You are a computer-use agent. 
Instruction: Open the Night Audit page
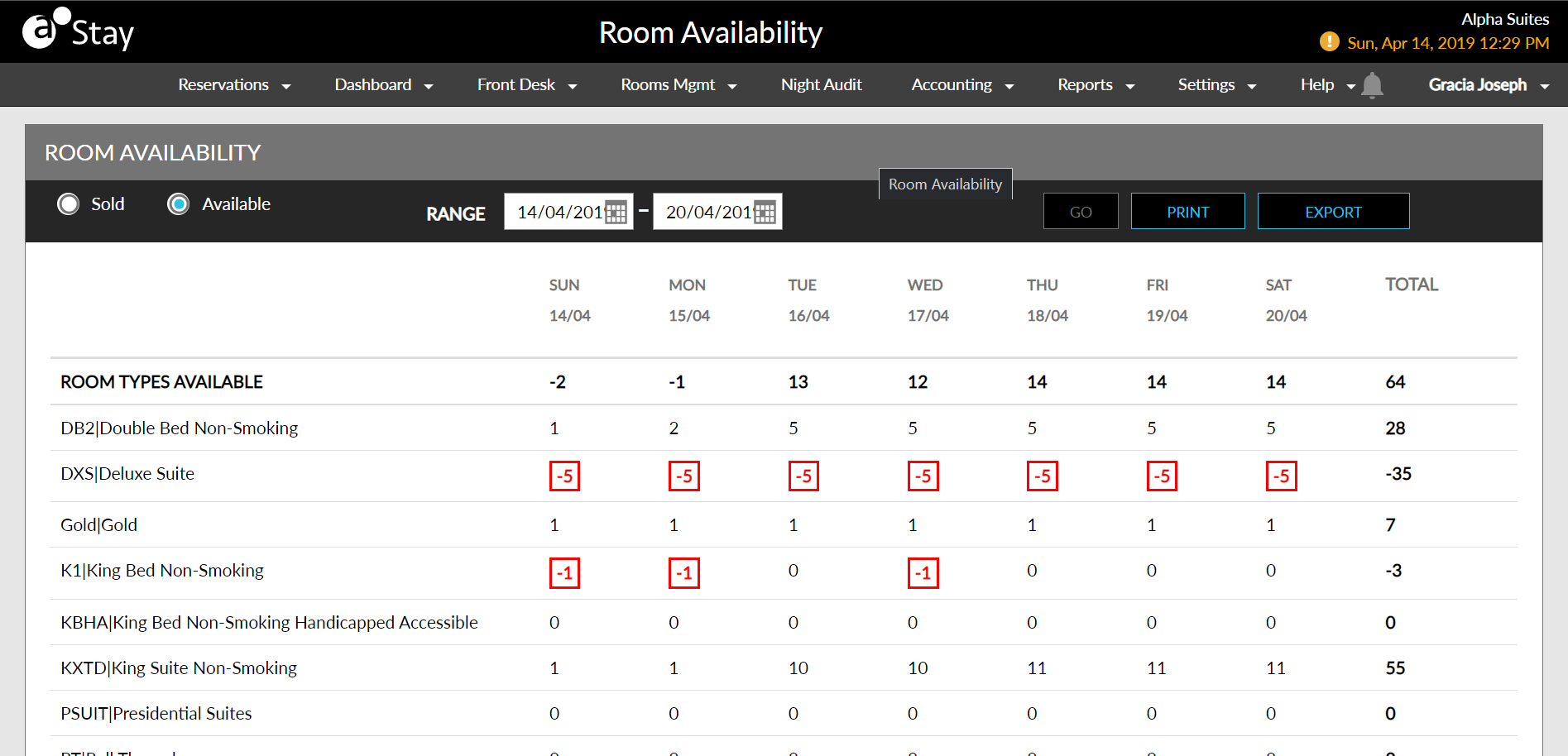pos(821,84)
